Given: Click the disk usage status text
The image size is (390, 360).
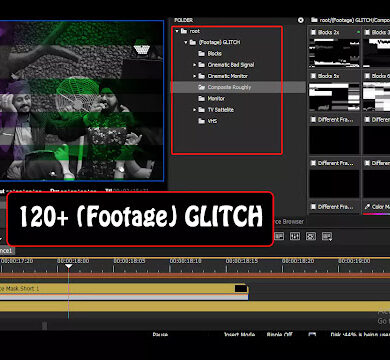Looking at the screenshot, I should [x=360, y=334].
